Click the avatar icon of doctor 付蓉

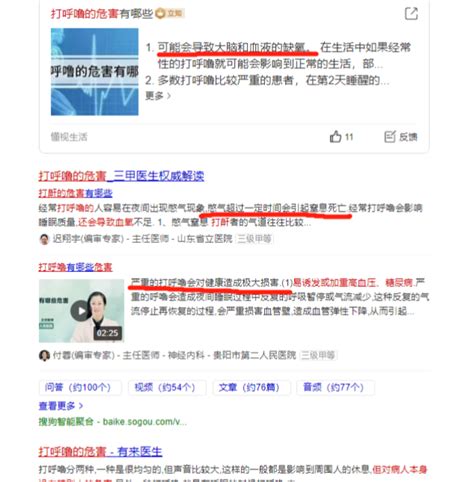click(x=44, y=355)
